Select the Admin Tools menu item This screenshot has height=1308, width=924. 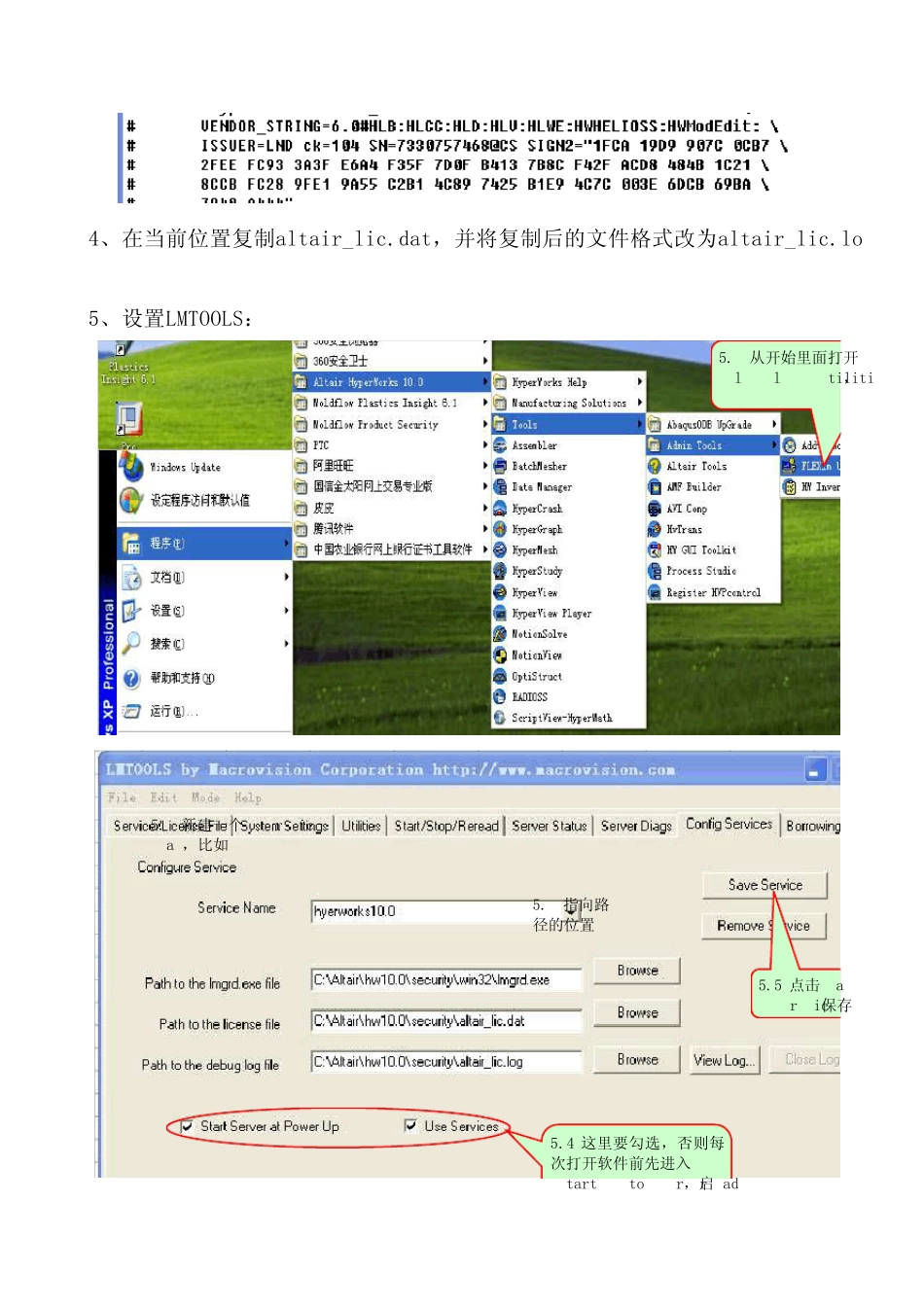(x=713, y=444)
